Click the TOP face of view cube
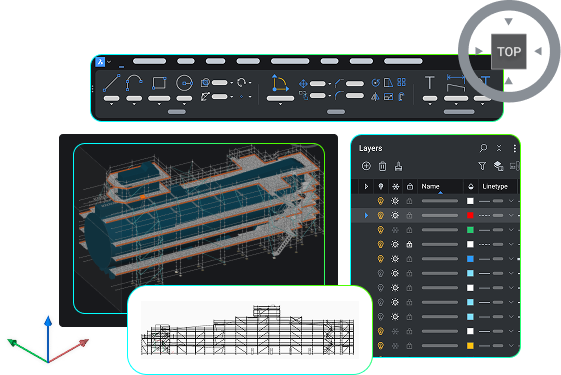The width and height of the screenshot is (561, 375). (508, 52)
